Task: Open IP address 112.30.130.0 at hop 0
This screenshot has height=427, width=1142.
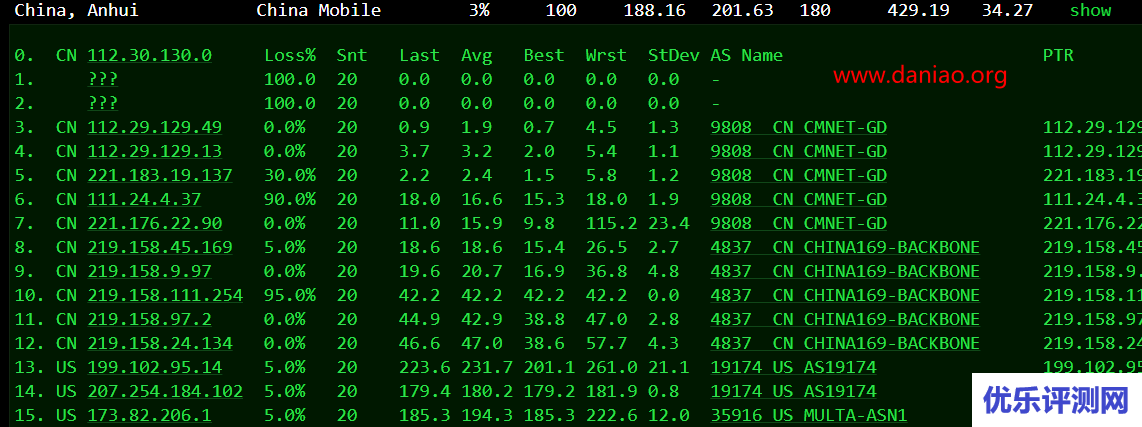Action: (150, 55)
